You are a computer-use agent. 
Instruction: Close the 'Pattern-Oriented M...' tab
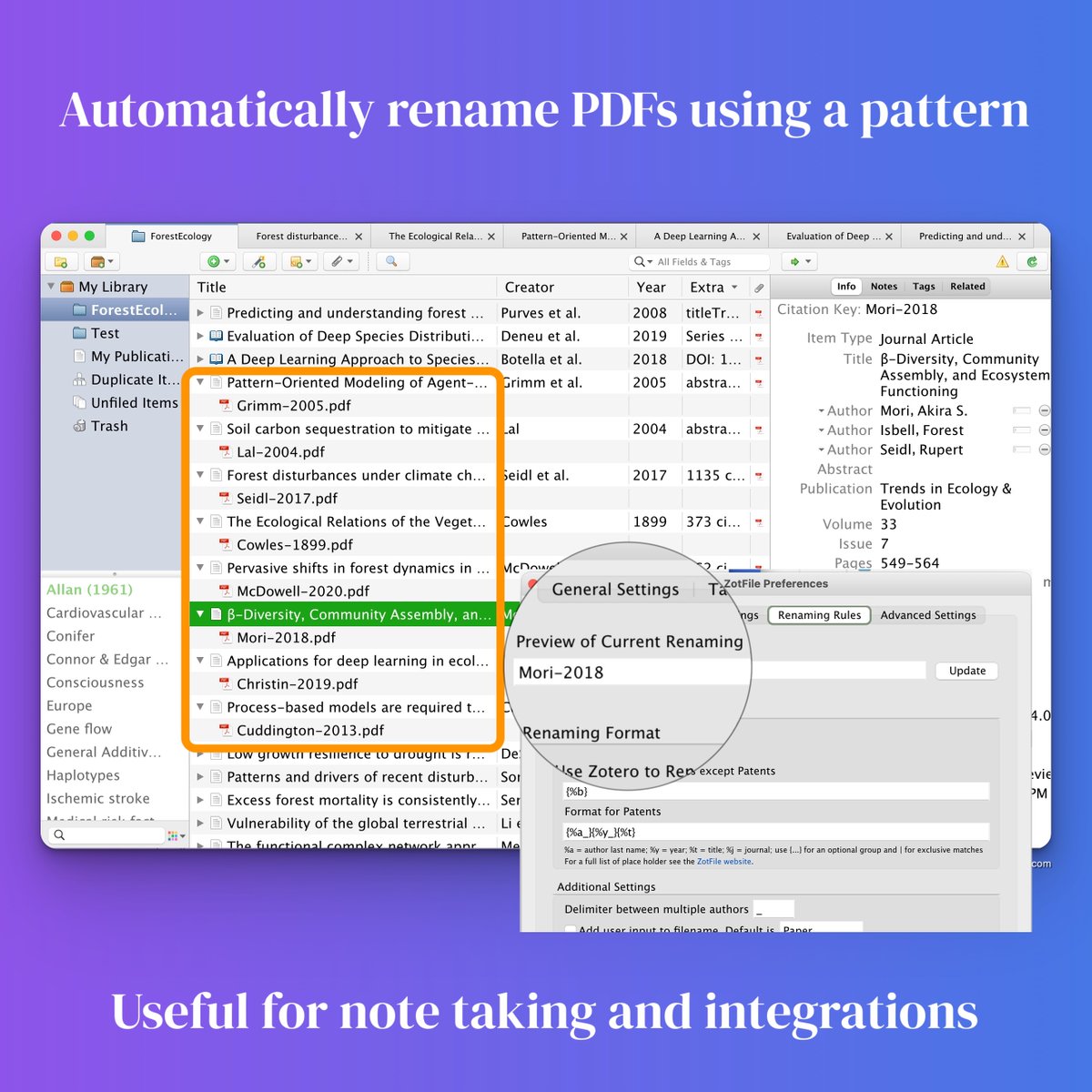coord(623,237)
